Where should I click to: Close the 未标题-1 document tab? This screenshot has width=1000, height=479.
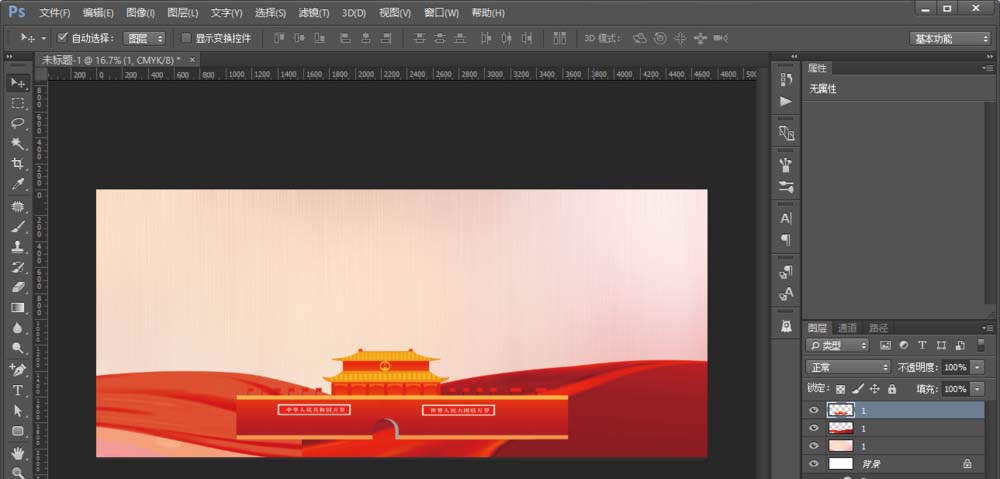click(x=193, y=60)
